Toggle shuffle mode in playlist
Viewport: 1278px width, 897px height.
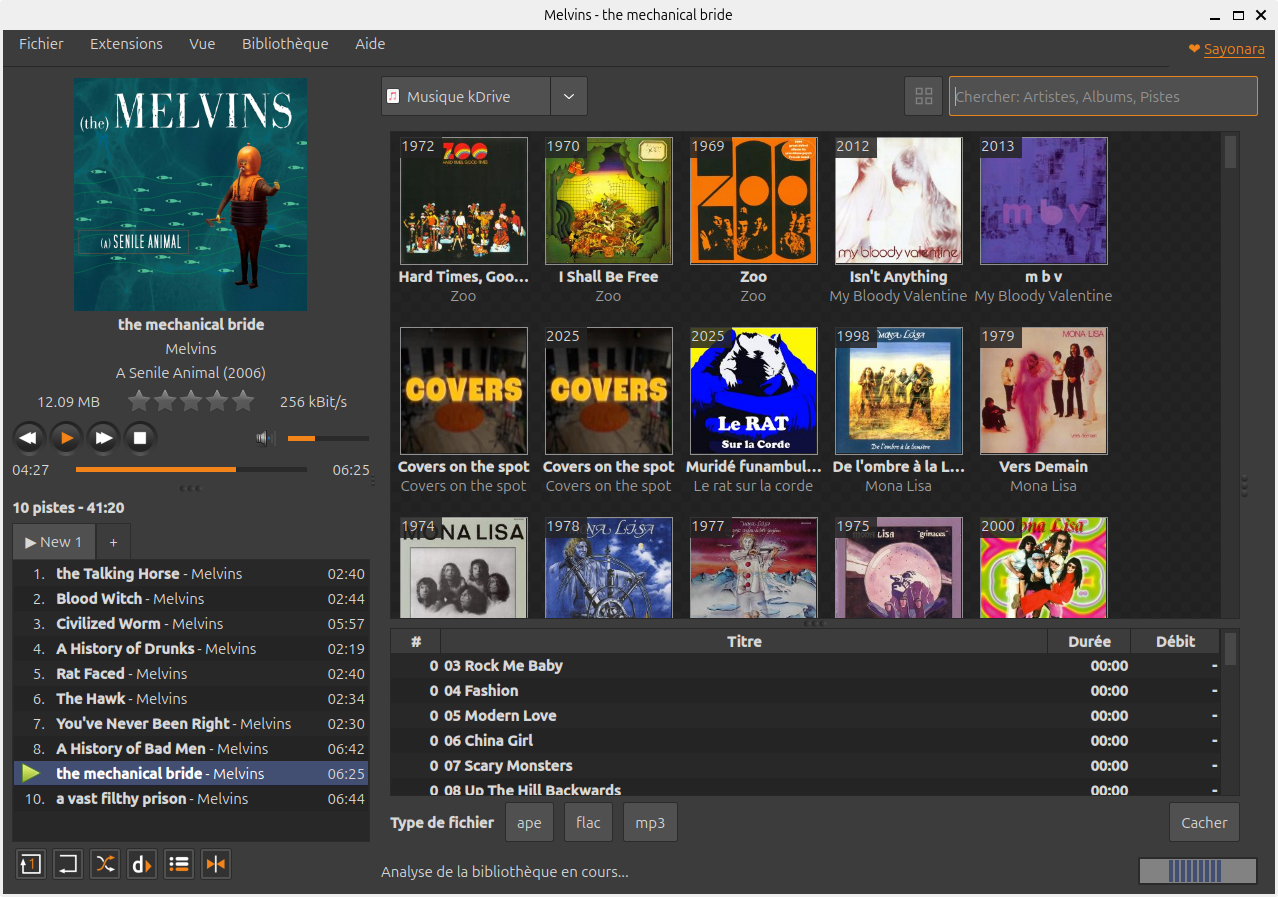click(x=105, y=864)
